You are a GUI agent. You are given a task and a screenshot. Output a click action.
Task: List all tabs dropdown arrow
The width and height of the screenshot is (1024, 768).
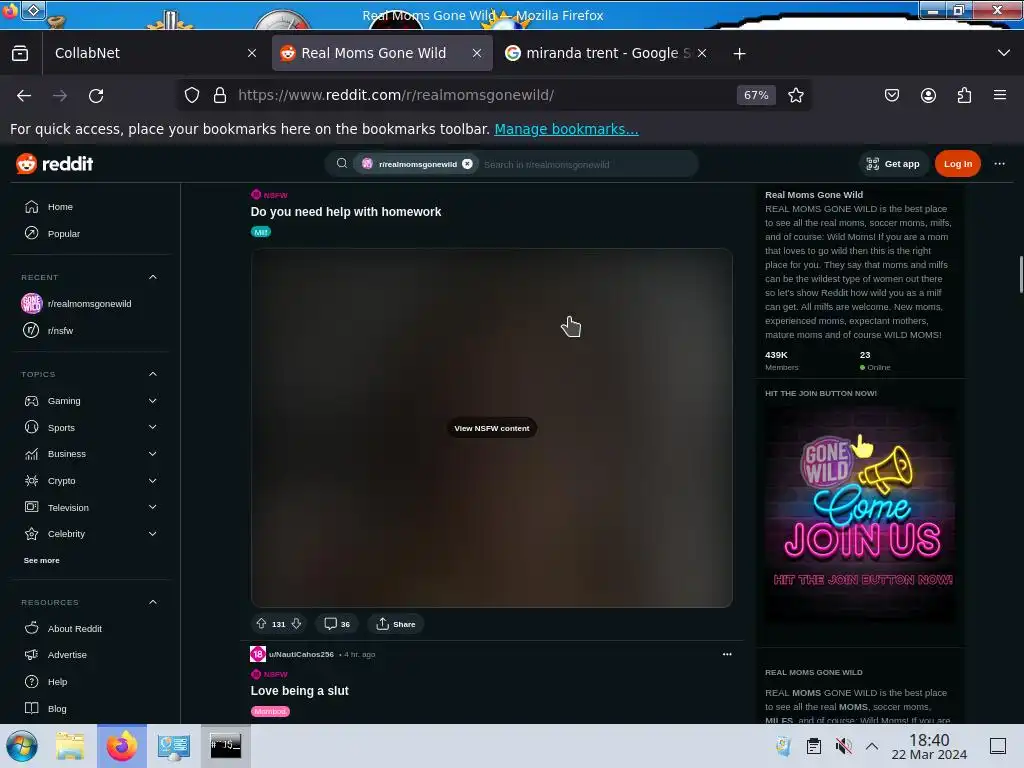click(x=1004, y=53)
